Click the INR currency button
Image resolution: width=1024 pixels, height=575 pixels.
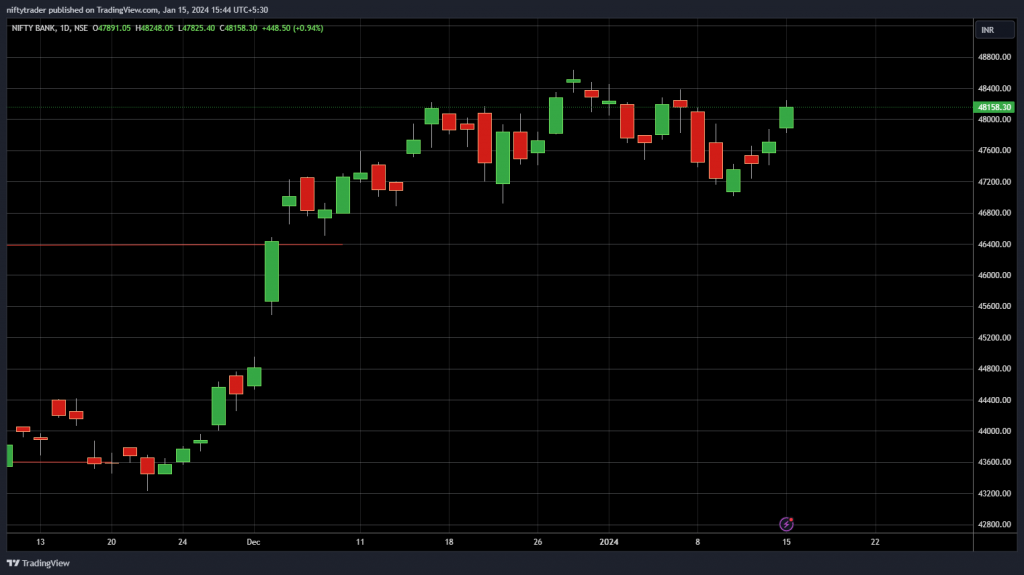(995, 30)
